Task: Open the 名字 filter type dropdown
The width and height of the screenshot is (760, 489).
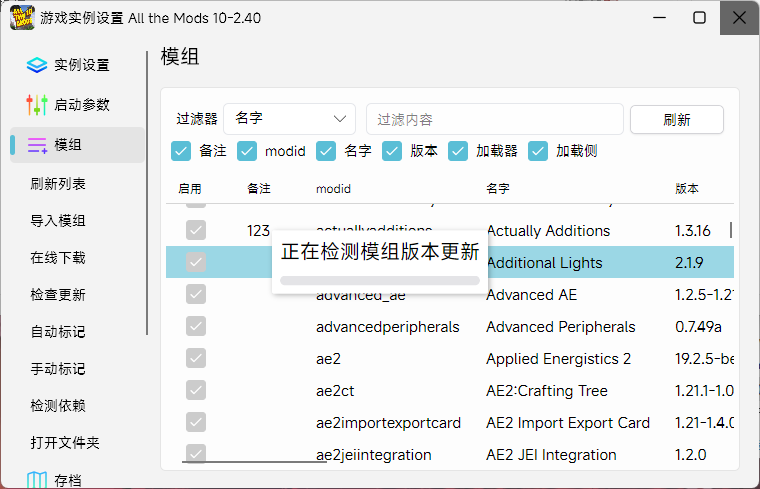Action: coord(290,119)
